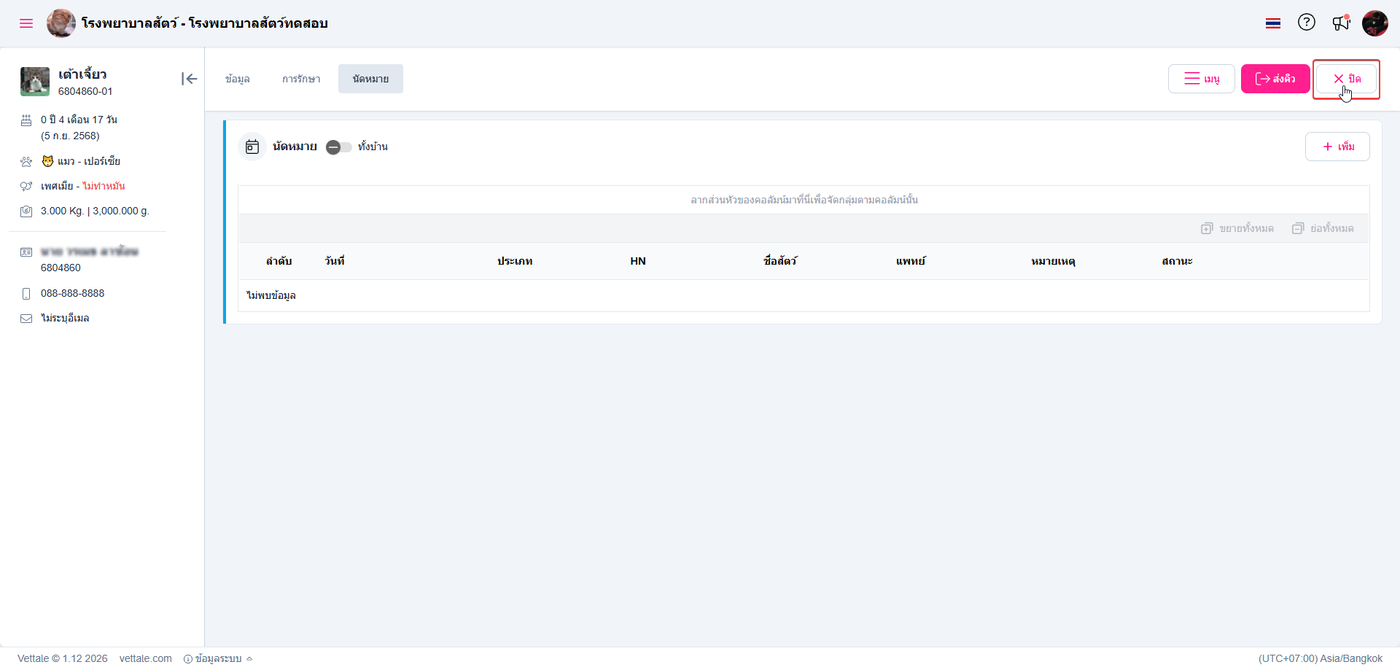Click weight 3.000 Kg. value

pos(61,211)
